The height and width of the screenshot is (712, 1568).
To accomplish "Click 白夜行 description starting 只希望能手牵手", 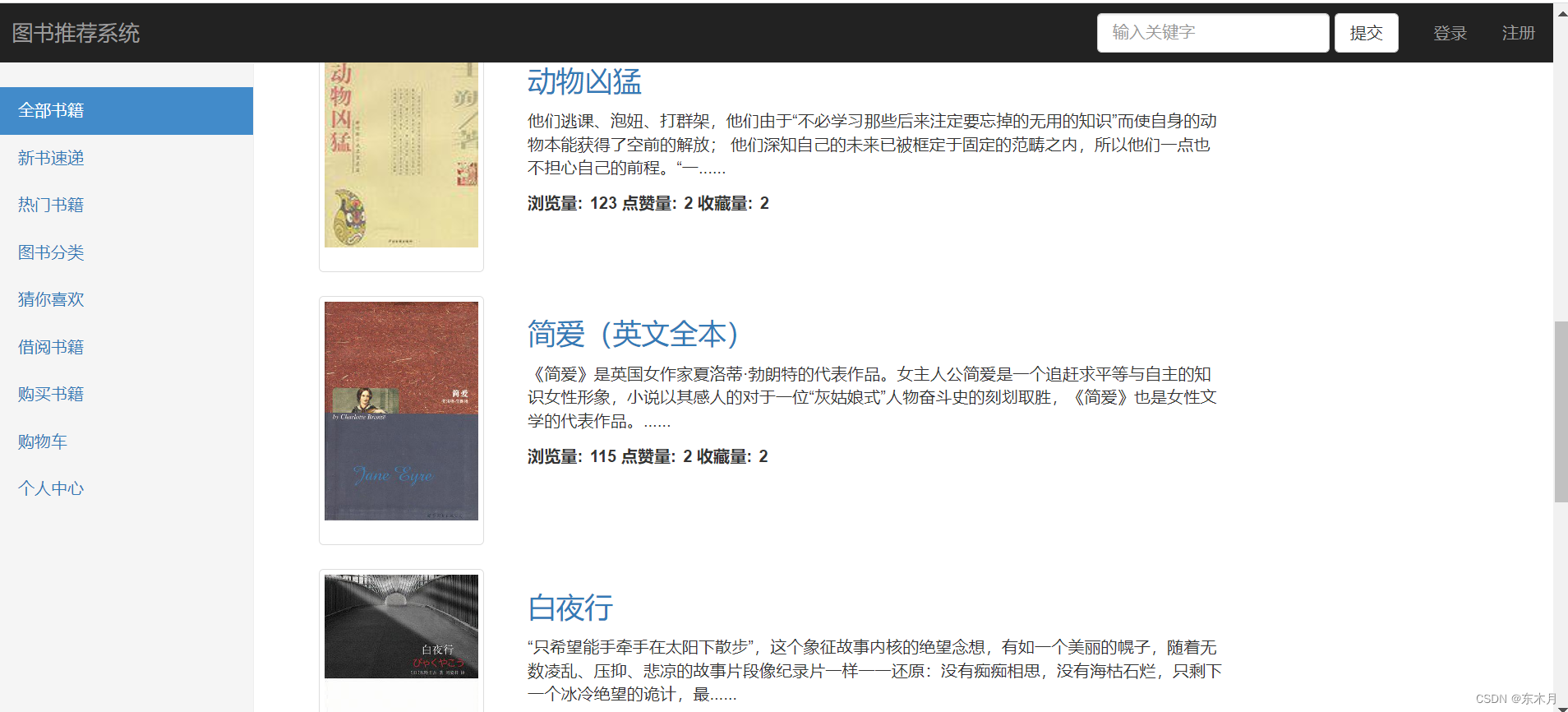I will tap(874, 671).
